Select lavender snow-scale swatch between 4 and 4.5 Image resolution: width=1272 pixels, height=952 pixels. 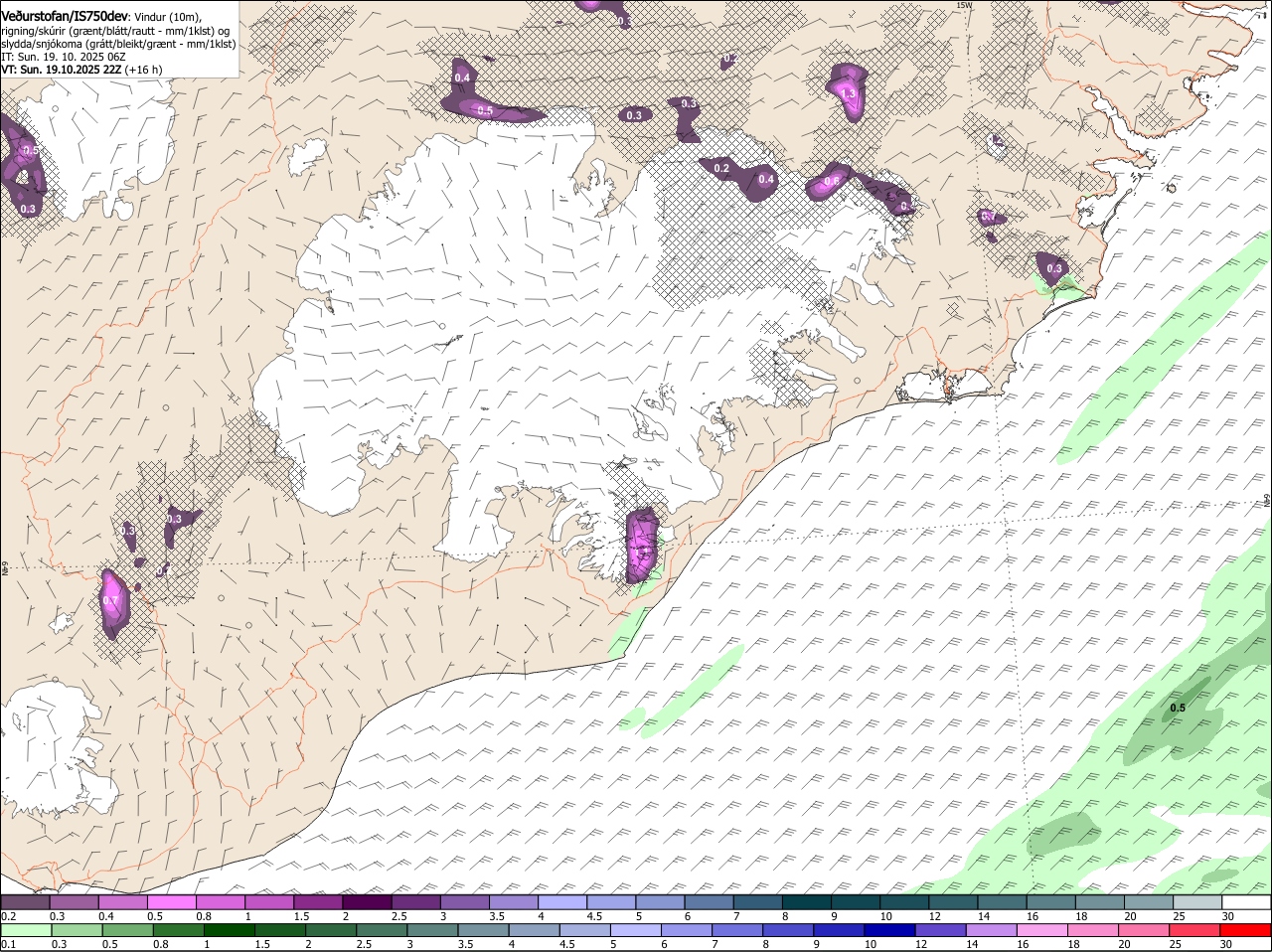click(x=562, y=902)
